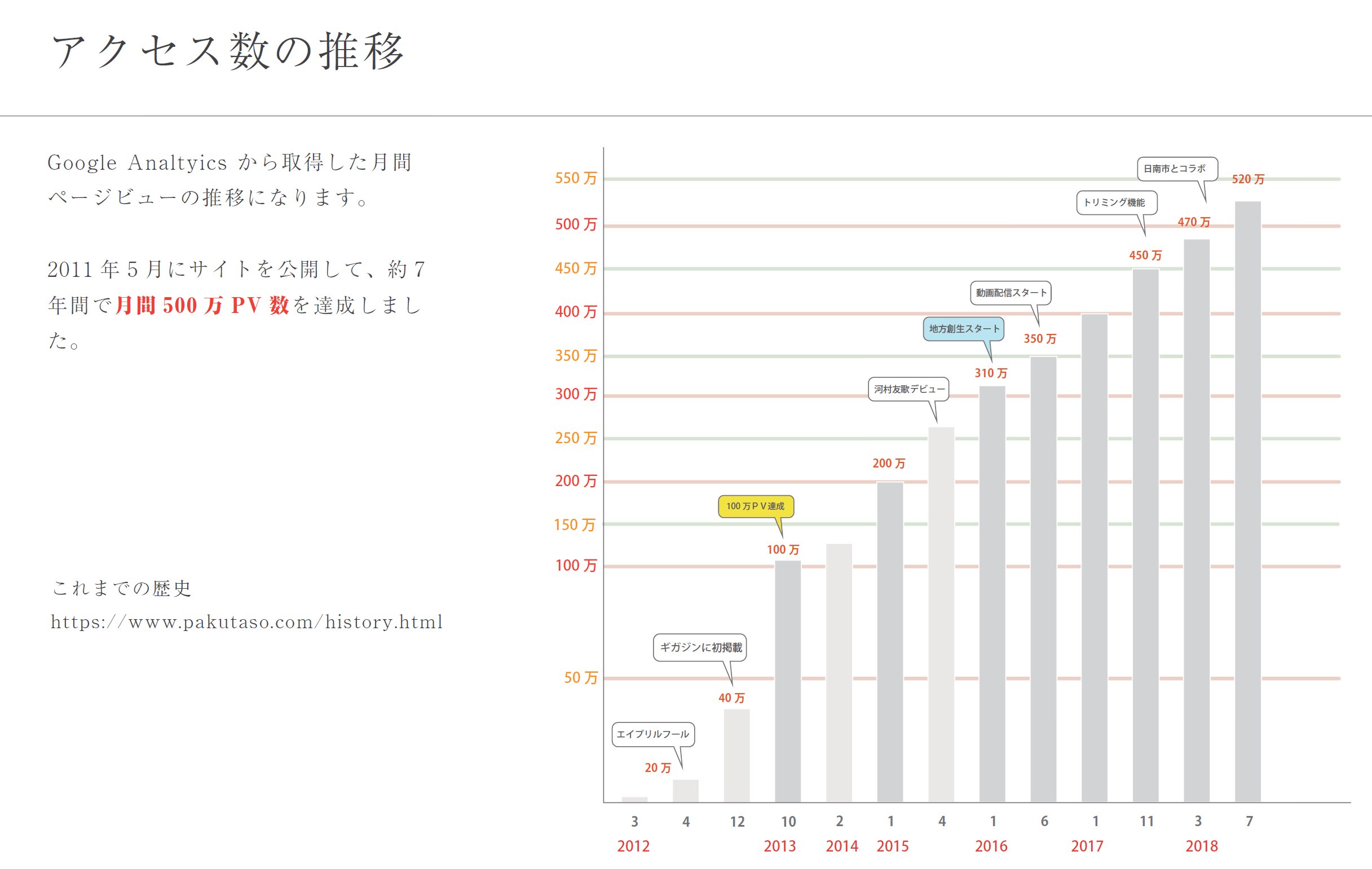Click the 310万 value label
Image resolution: width=1372 pixels, height=869 pixels.
[991, 373]
